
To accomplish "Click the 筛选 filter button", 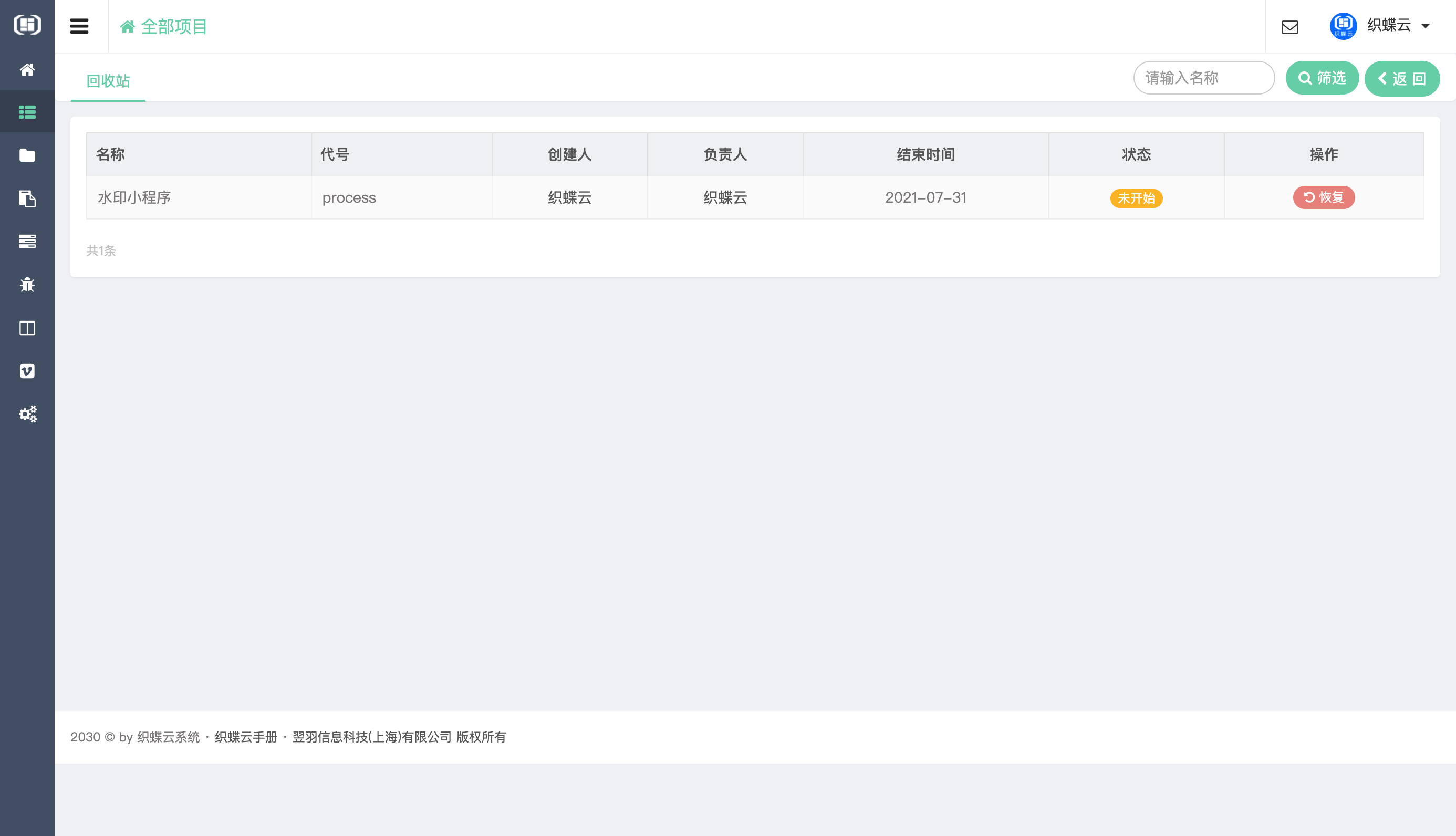I will (1322, 78).
